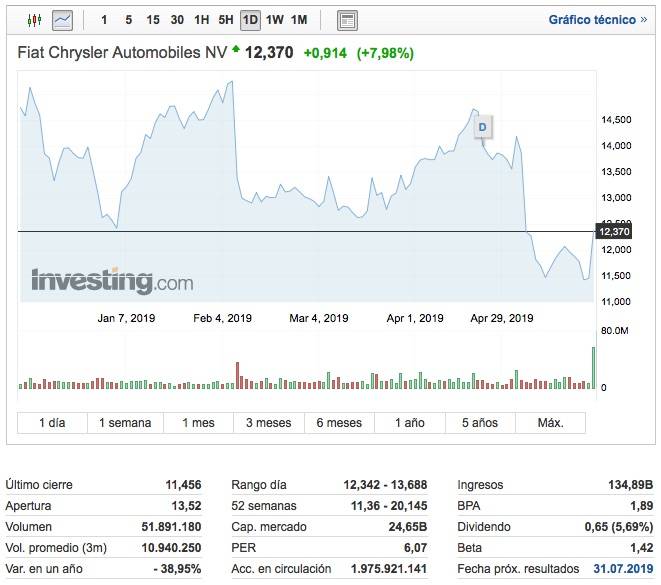This screenshot has height=585, width=661.
Task: Click the (+7,98%) percentage change
Action: pyautogui.click(x=385, y=53)
